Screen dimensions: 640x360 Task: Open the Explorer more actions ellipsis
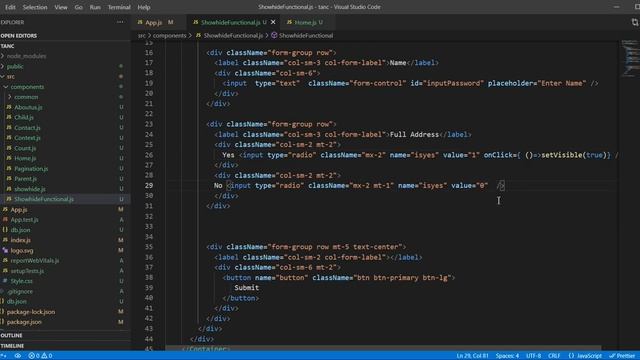120,22
